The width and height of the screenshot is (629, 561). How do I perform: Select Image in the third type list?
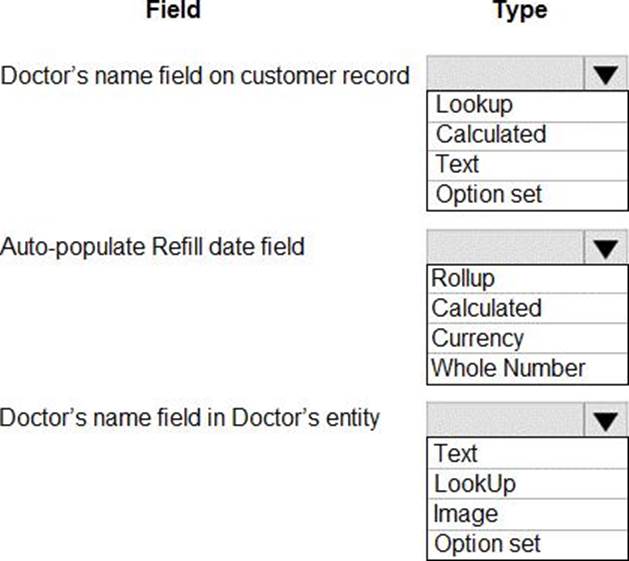pos(464,514)
